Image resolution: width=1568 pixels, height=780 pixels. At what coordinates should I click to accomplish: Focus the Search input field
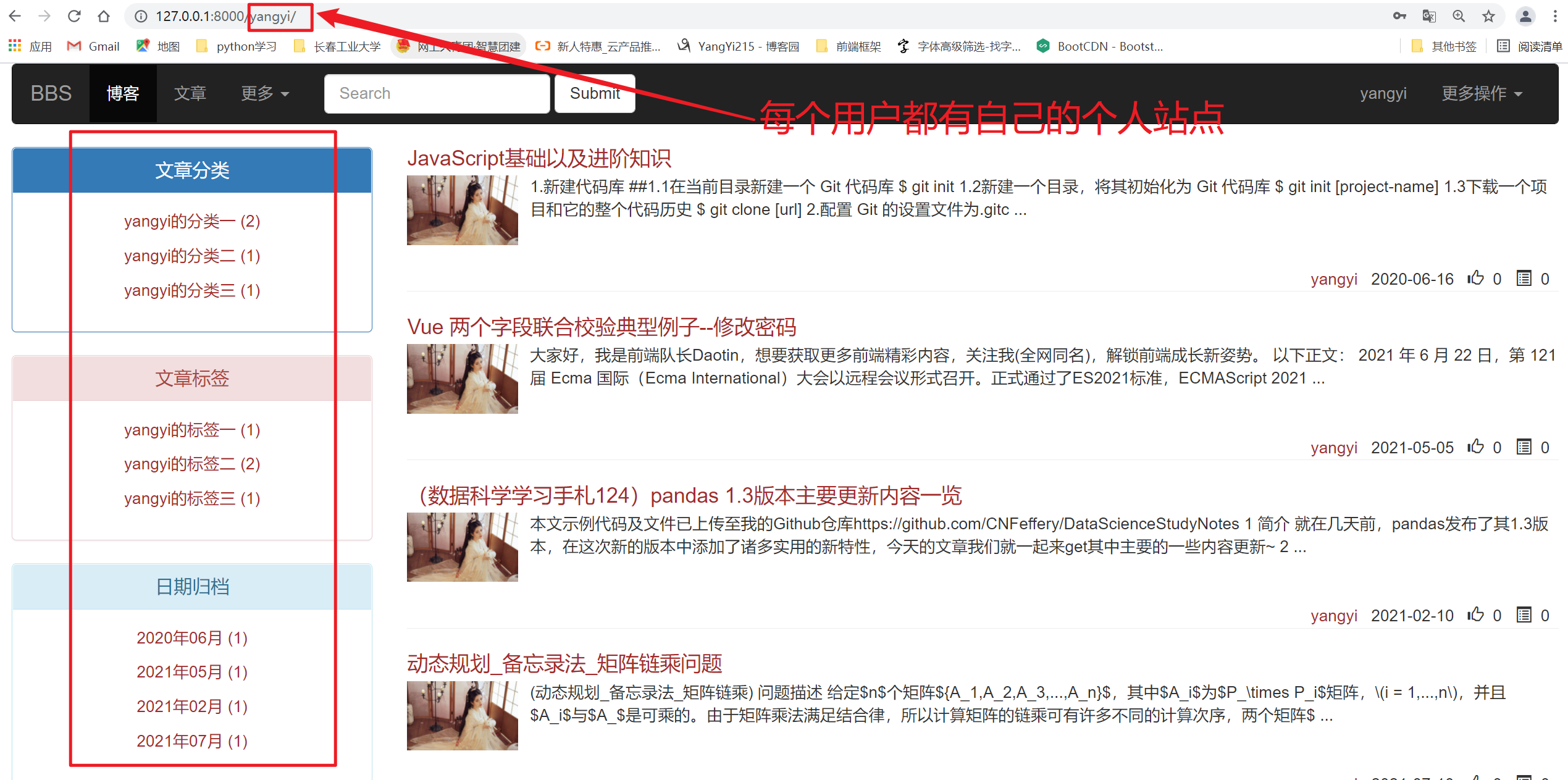coord(437,93)
